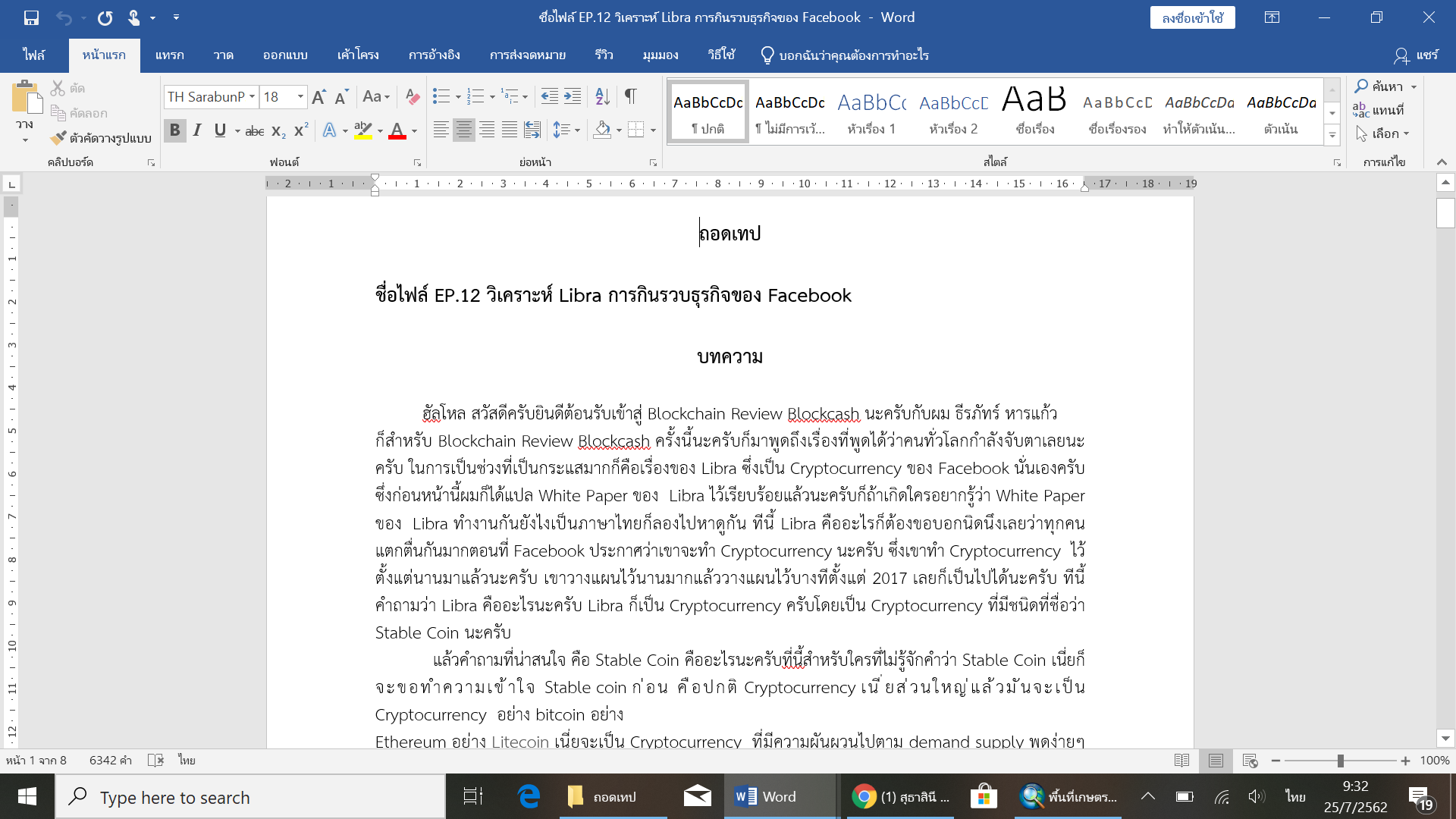1456x819 pixels.
Task: Open the Windows Start menu
Action: pyautogui.click(x=27, y=796)
